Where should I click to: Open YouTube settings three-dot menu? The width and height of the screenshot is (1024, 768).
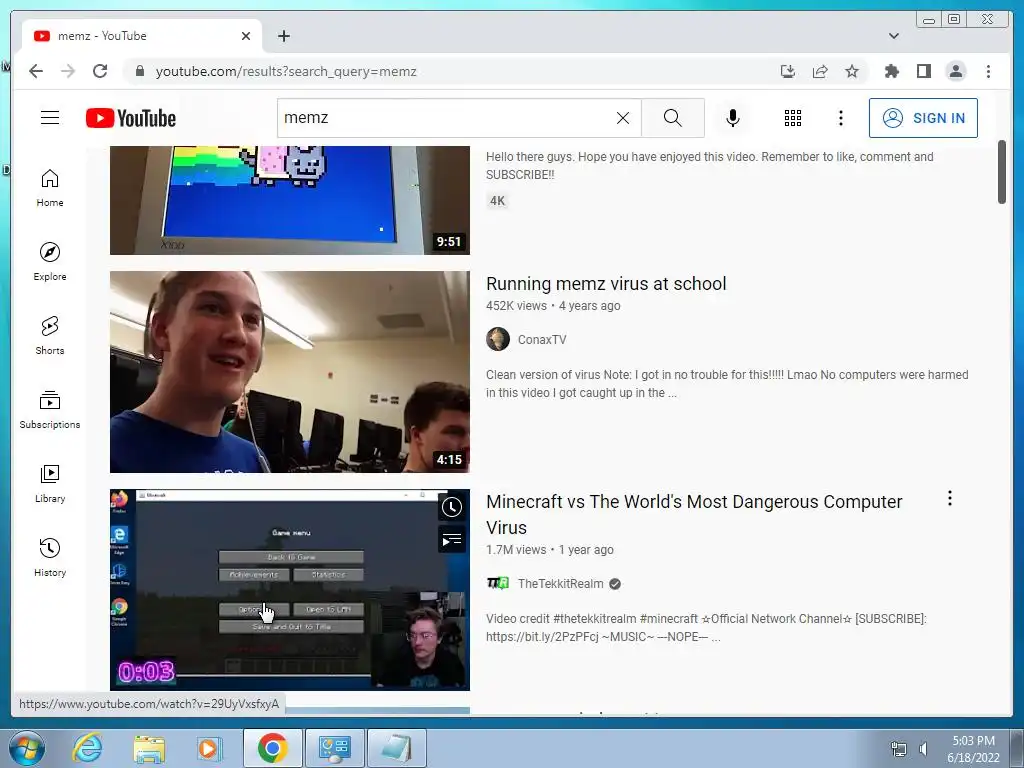click(x=840, y=118)
